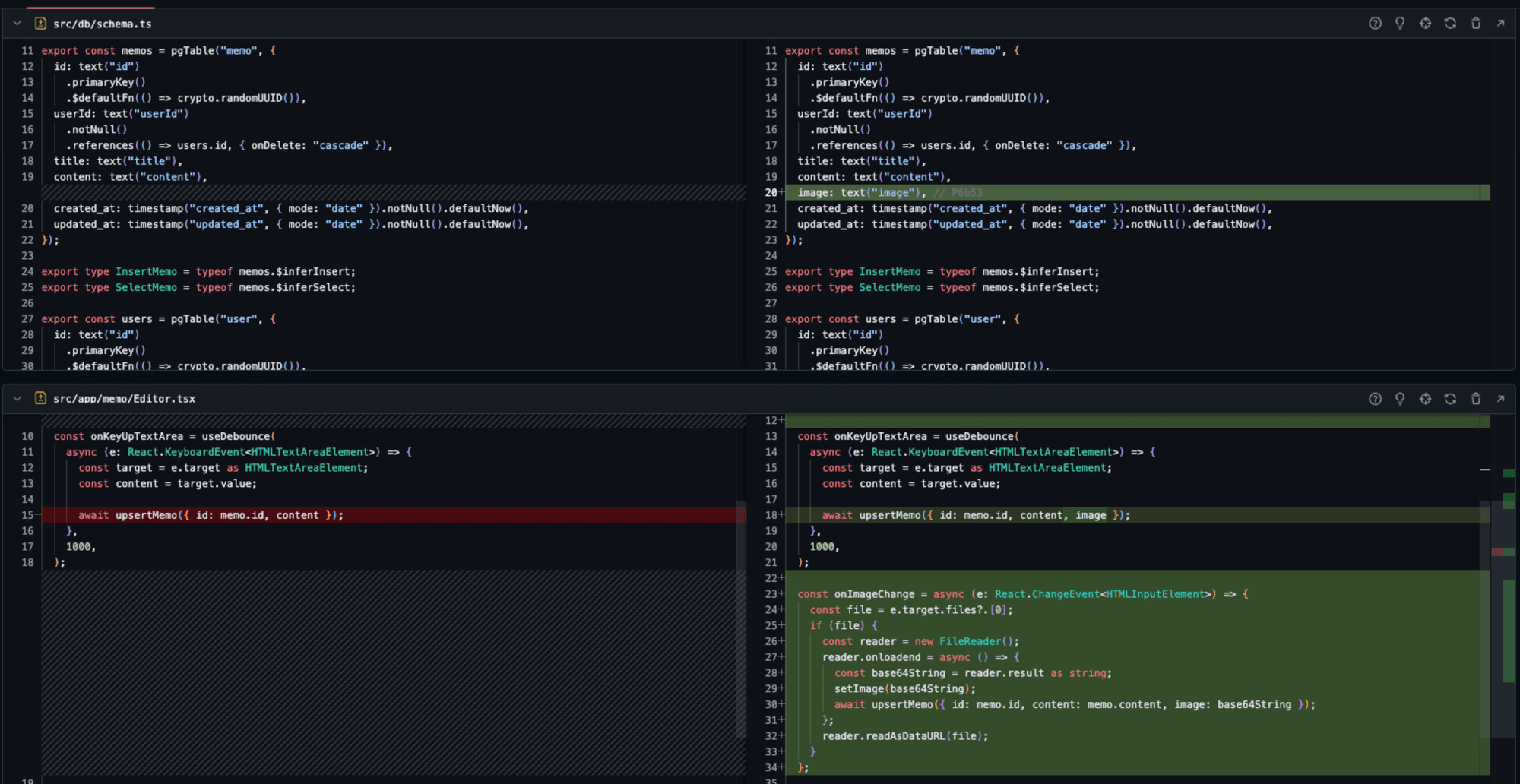Screen dimensions: 1520x784
Task: Click the refresh arrows icon for Editor.tsx
Action: click(x=1450, y=399)
